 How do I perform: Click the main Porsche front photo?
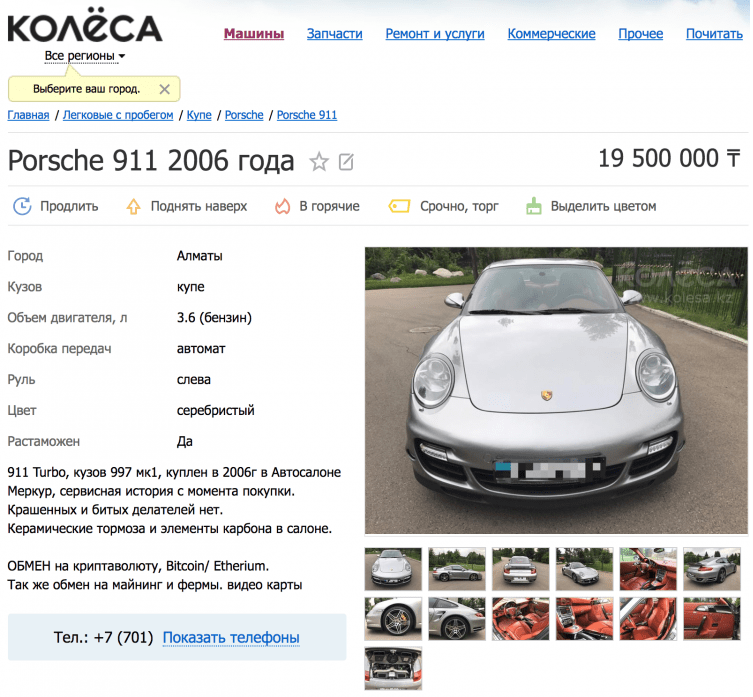[x=556, y=390]
